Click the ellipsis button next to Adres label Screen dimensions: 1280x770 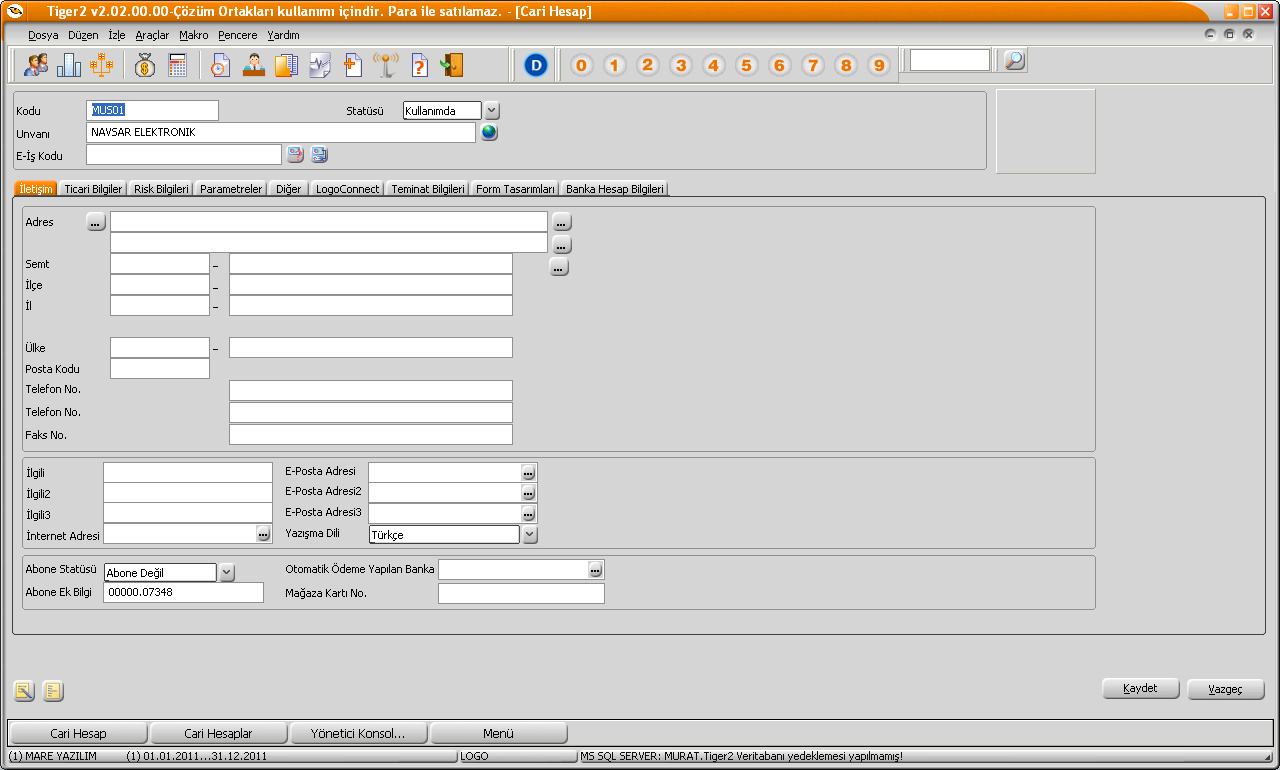(x=96, y=223)
